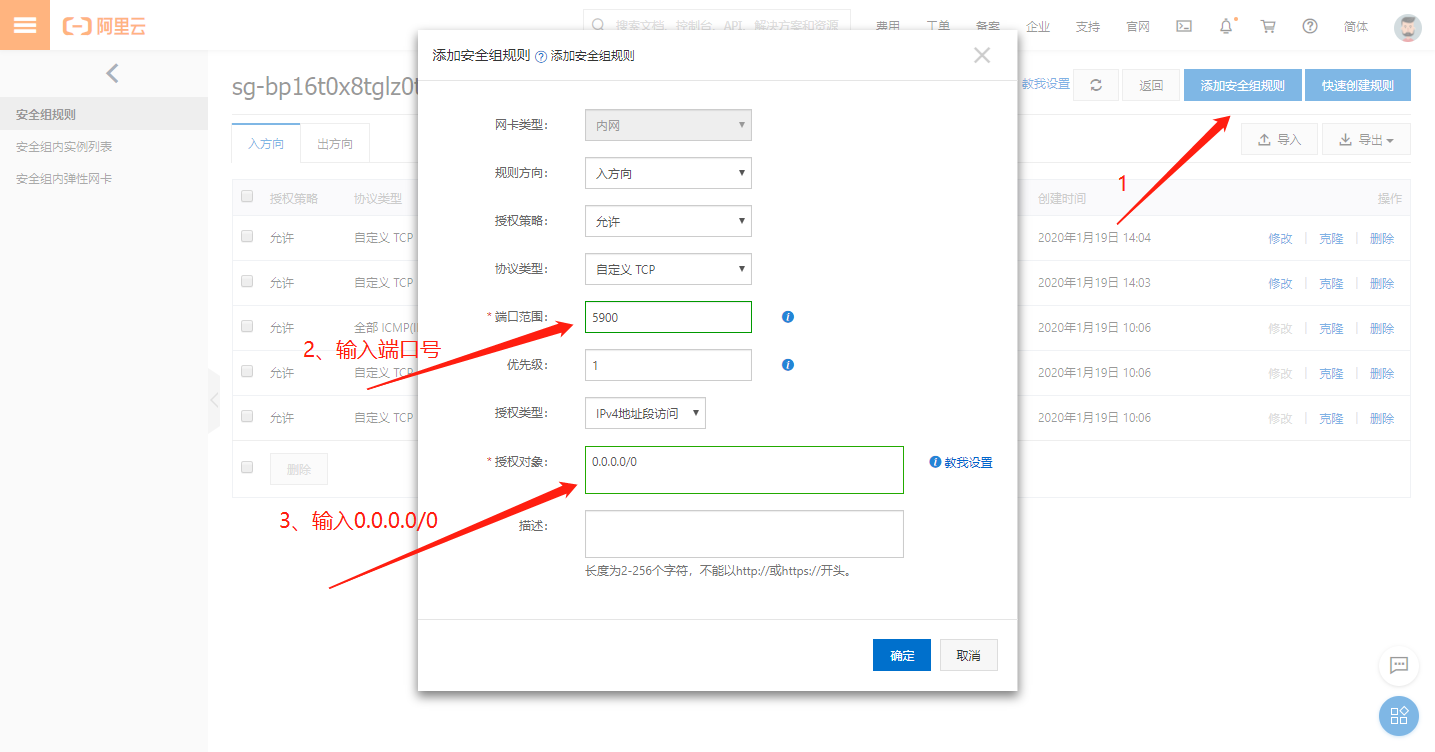Open the 协议类型 dropdown
This screenshot has height=752, width=1435.
tap(667, 269)
